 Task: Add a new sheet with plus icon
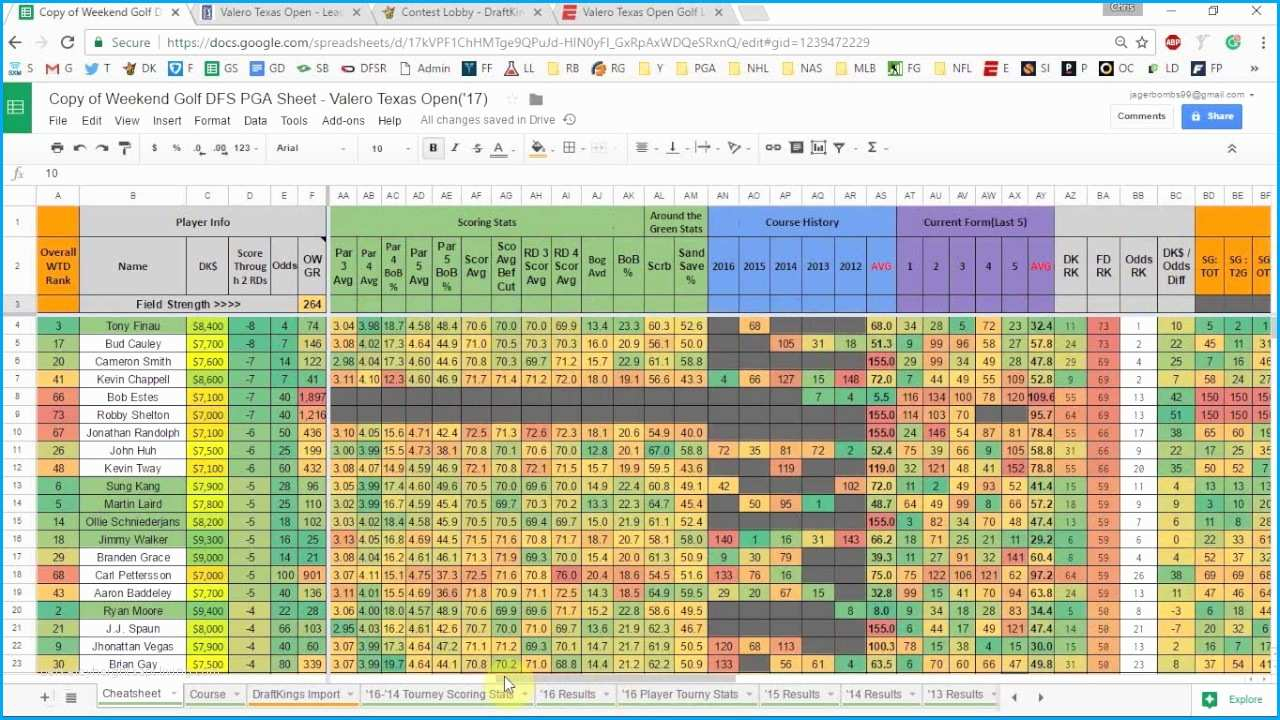pyautogui.click(x=44, y=697)
